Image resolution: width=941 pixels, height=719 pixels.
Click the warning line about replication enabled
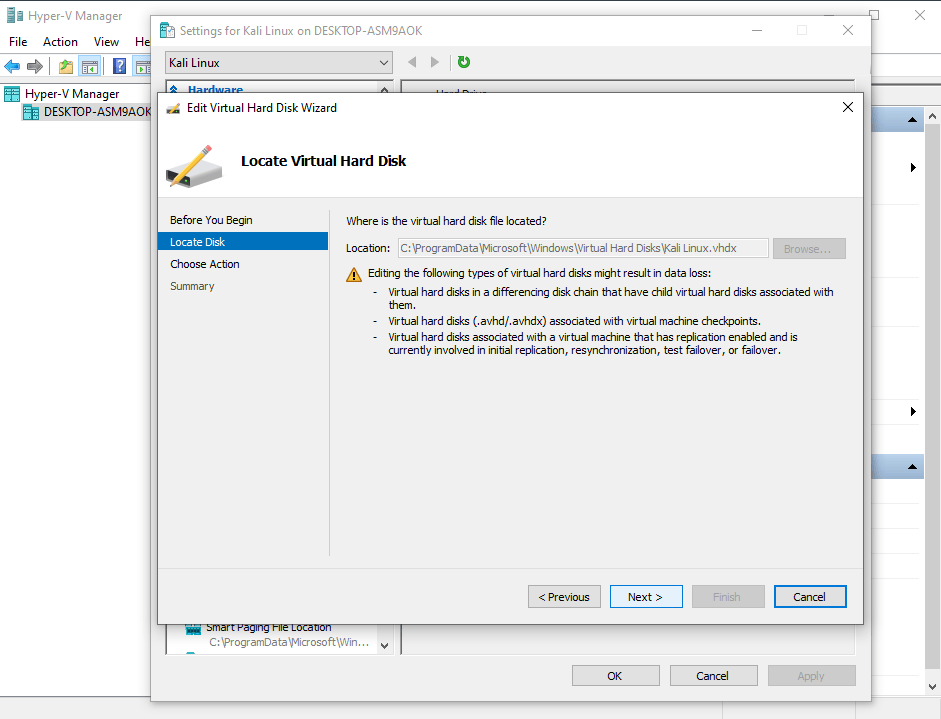[x=593, y=343]
